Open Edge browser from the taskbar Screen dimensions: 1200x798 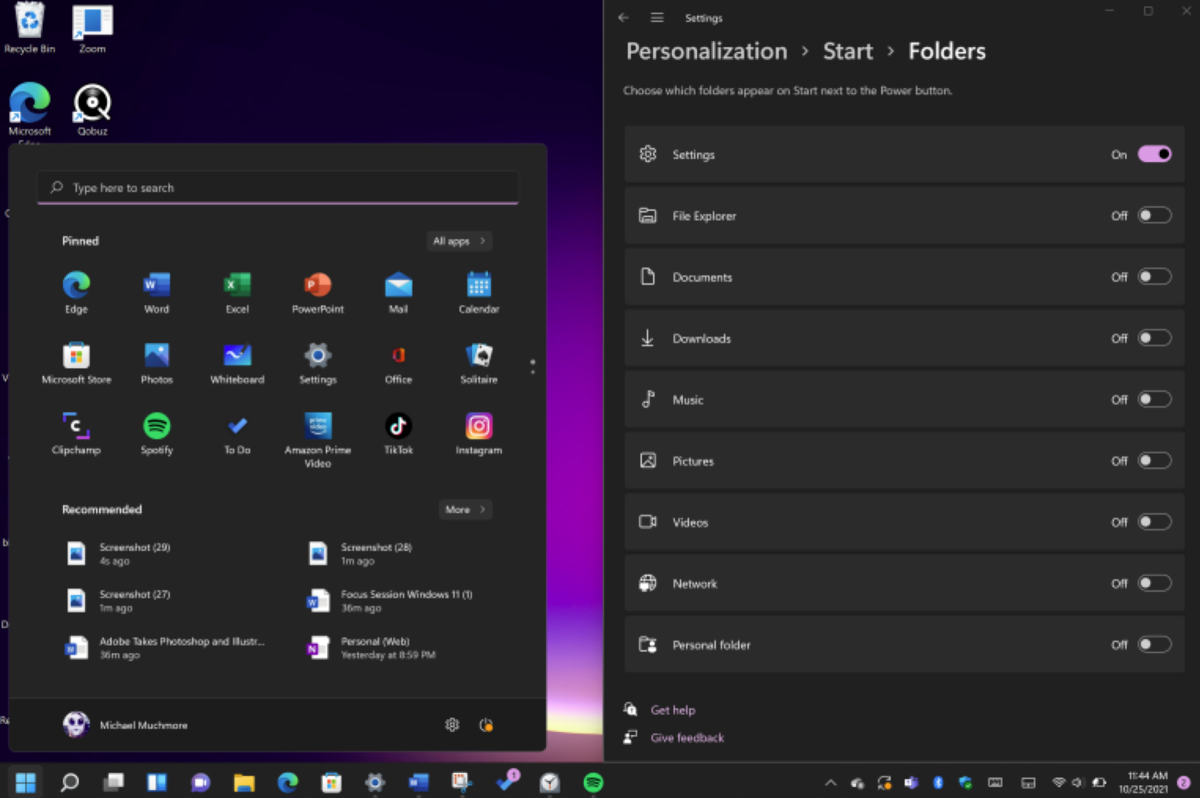288,782
